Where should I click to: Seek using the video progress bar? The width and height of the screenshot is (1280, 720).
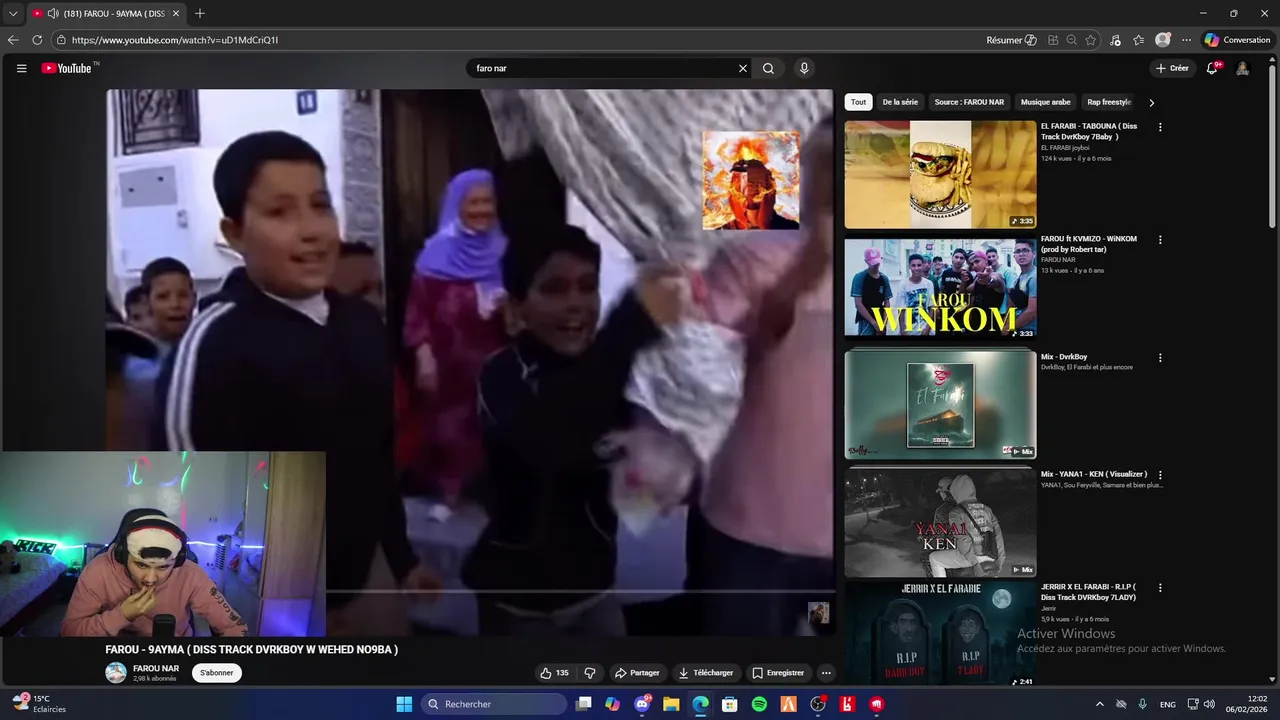[x=580, y=591]
